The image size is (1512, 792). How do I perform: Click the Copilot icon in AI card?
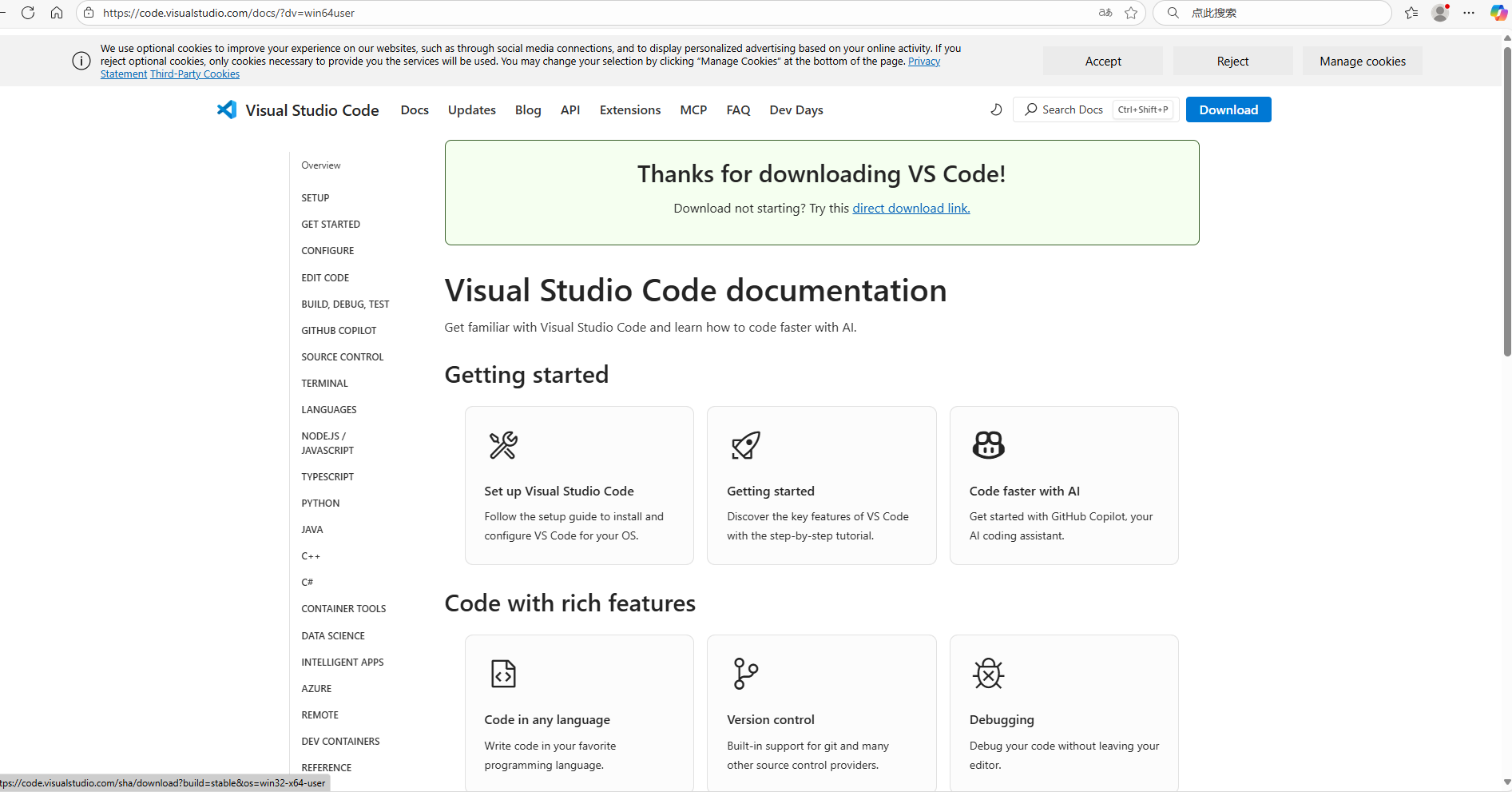988,445
